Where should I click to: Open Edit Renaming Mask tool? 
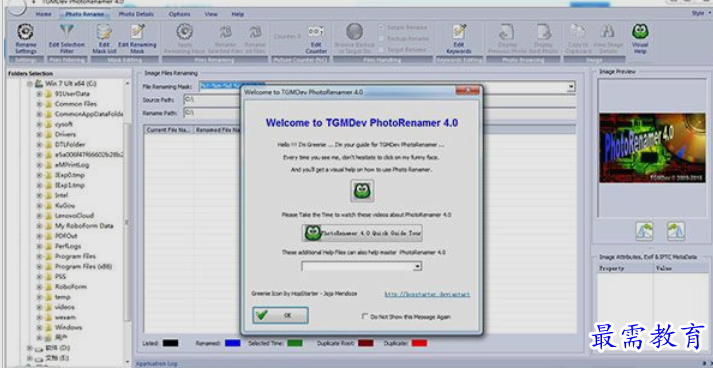click(x=137, y=32)
